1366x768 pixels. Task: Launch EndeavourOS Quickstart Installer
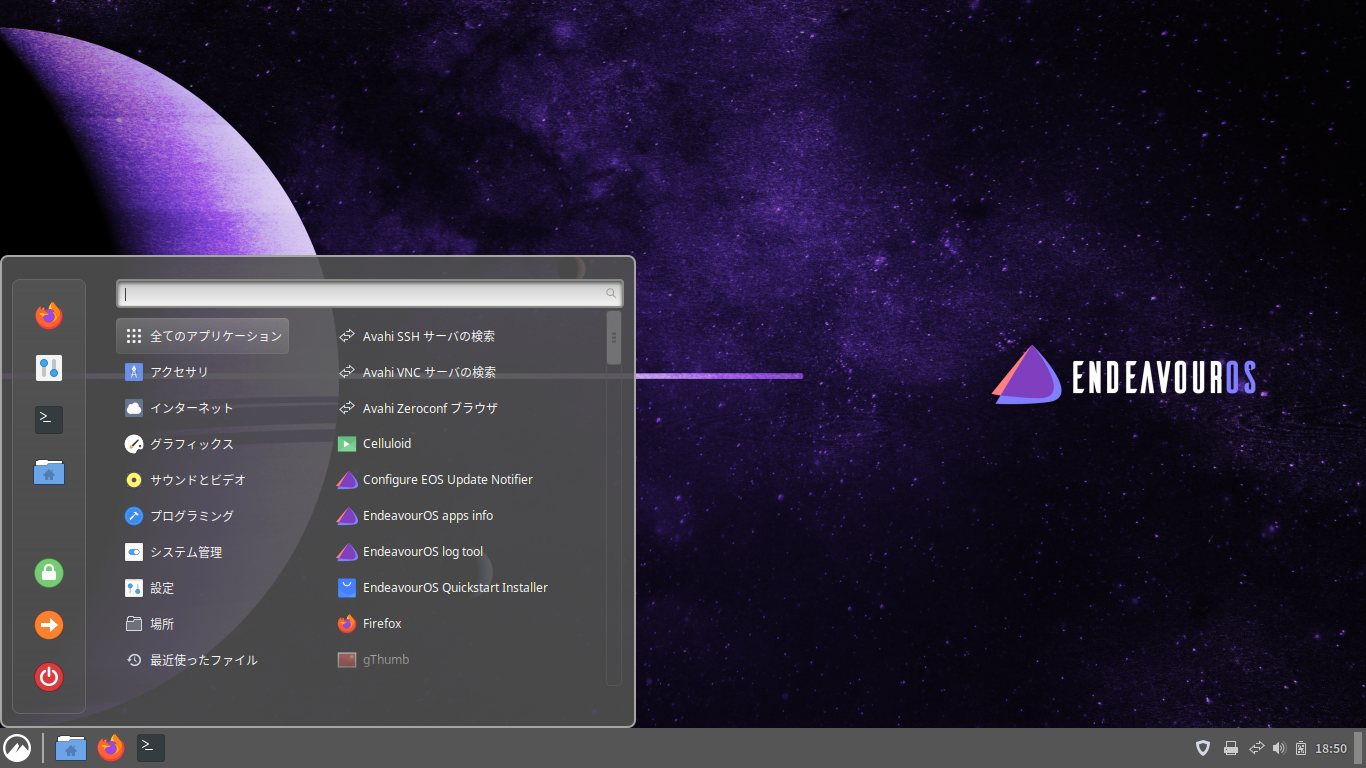pyautogui.click(x=467, y=588)
